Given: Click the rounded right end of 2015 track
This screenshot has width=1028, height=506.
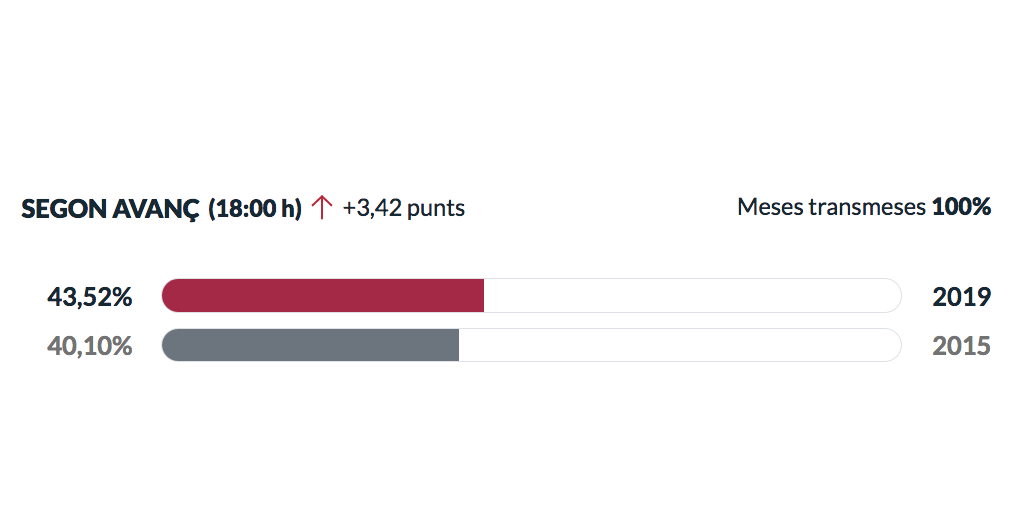Looking at the screenshot, I should click(x=893, y=345).
